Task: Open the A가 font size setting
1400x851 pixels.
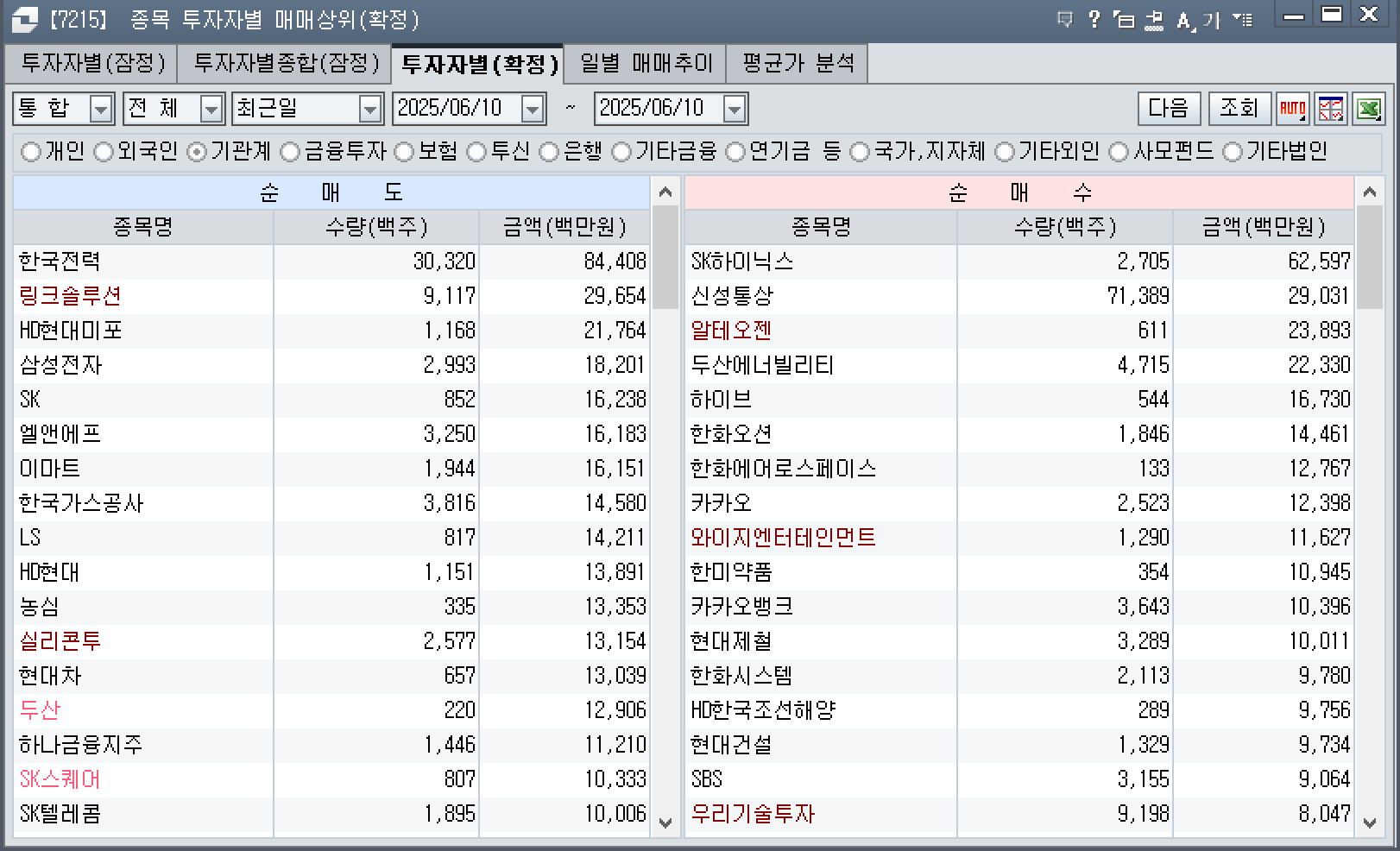Action: (1198, 20)
